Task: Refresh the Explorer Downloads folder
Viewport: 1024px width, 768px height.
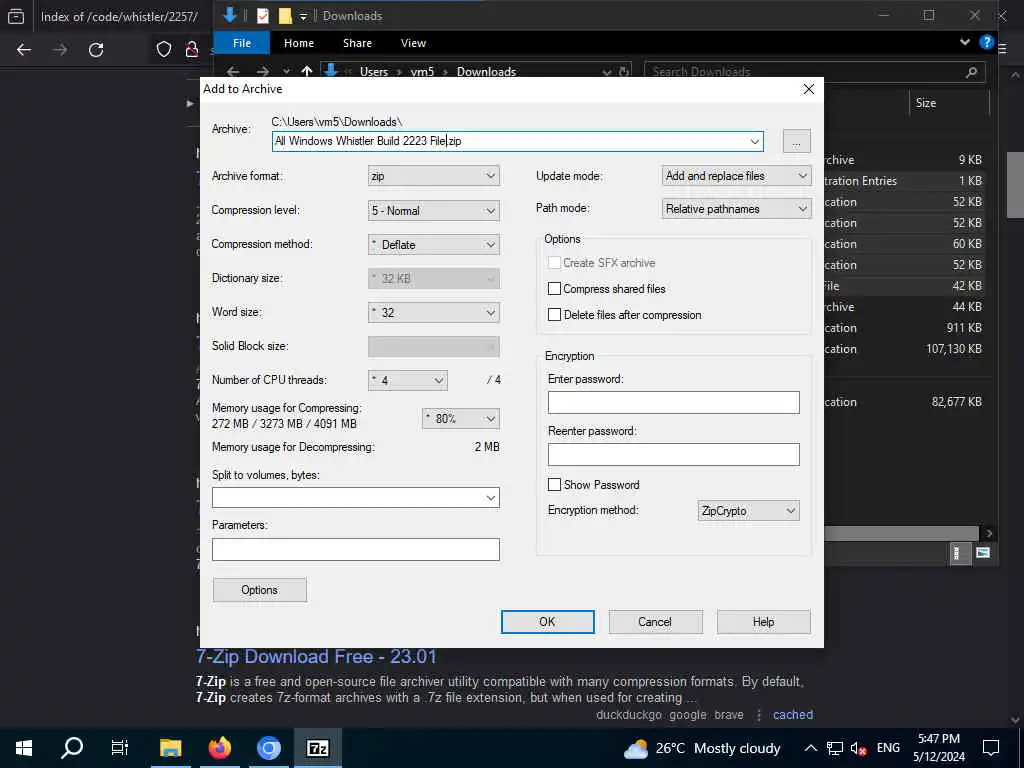Action: (624, 71)
